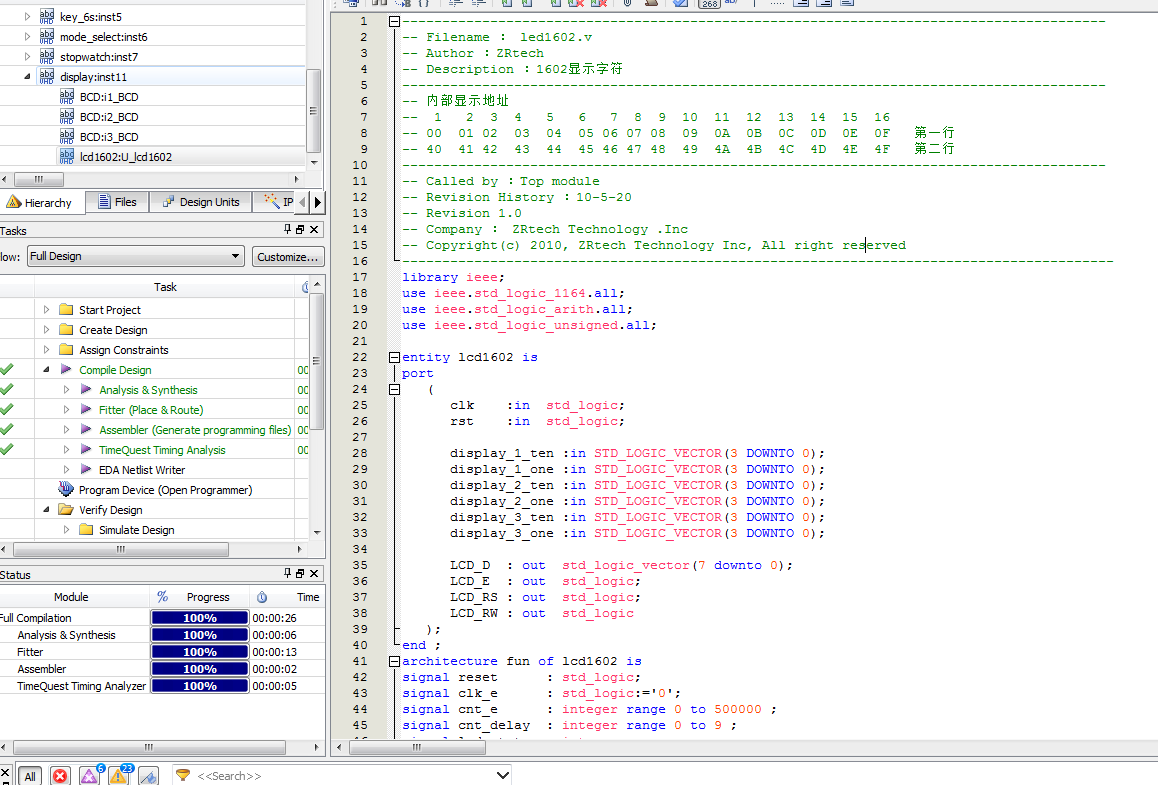Screen dimensions: 1158x785
Task: Select BCD:i2_BCD entity in hierarchy
Action: click(109, 117)
